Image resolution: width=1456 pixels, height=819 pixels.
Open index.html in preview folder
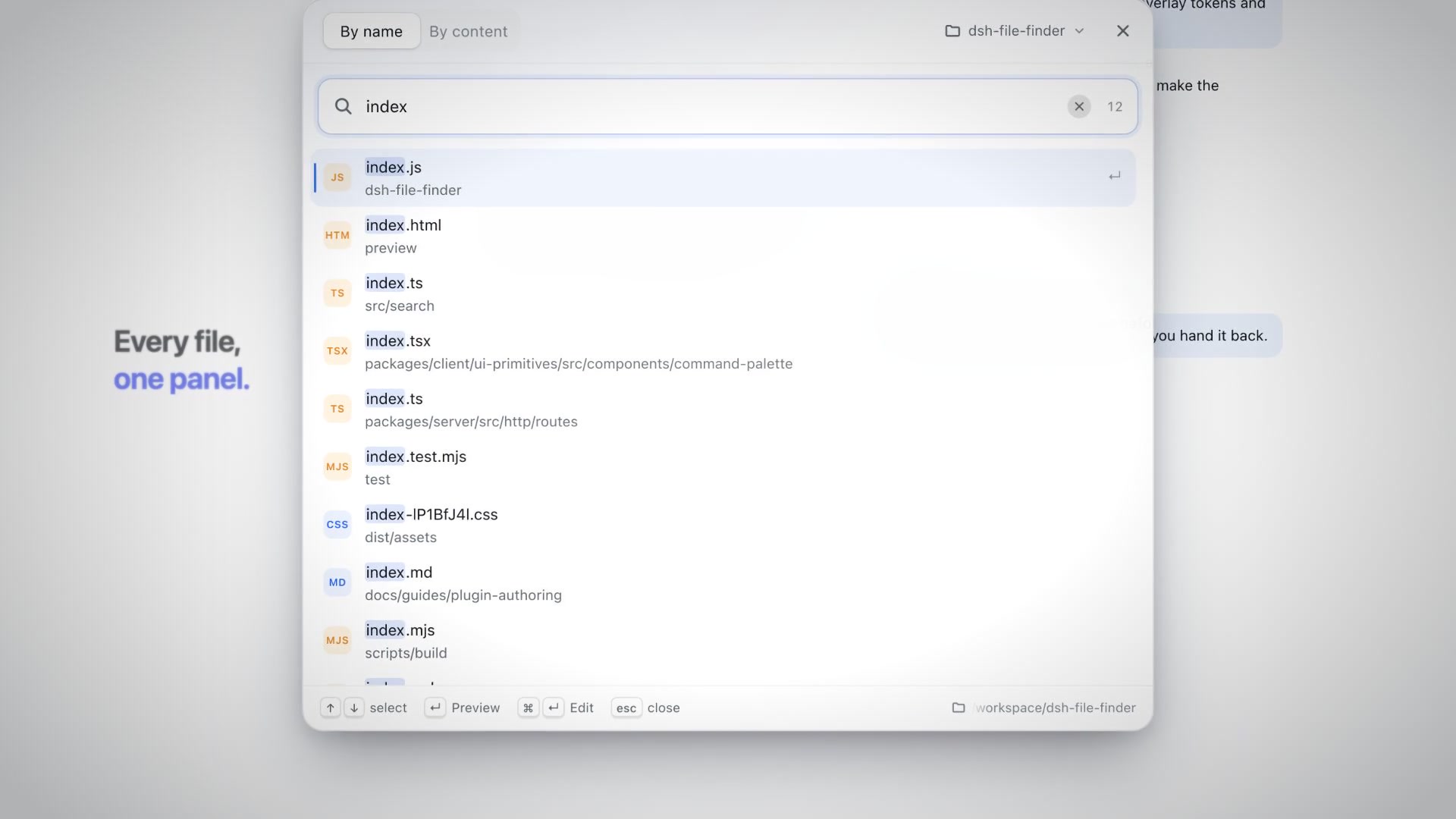723,236
